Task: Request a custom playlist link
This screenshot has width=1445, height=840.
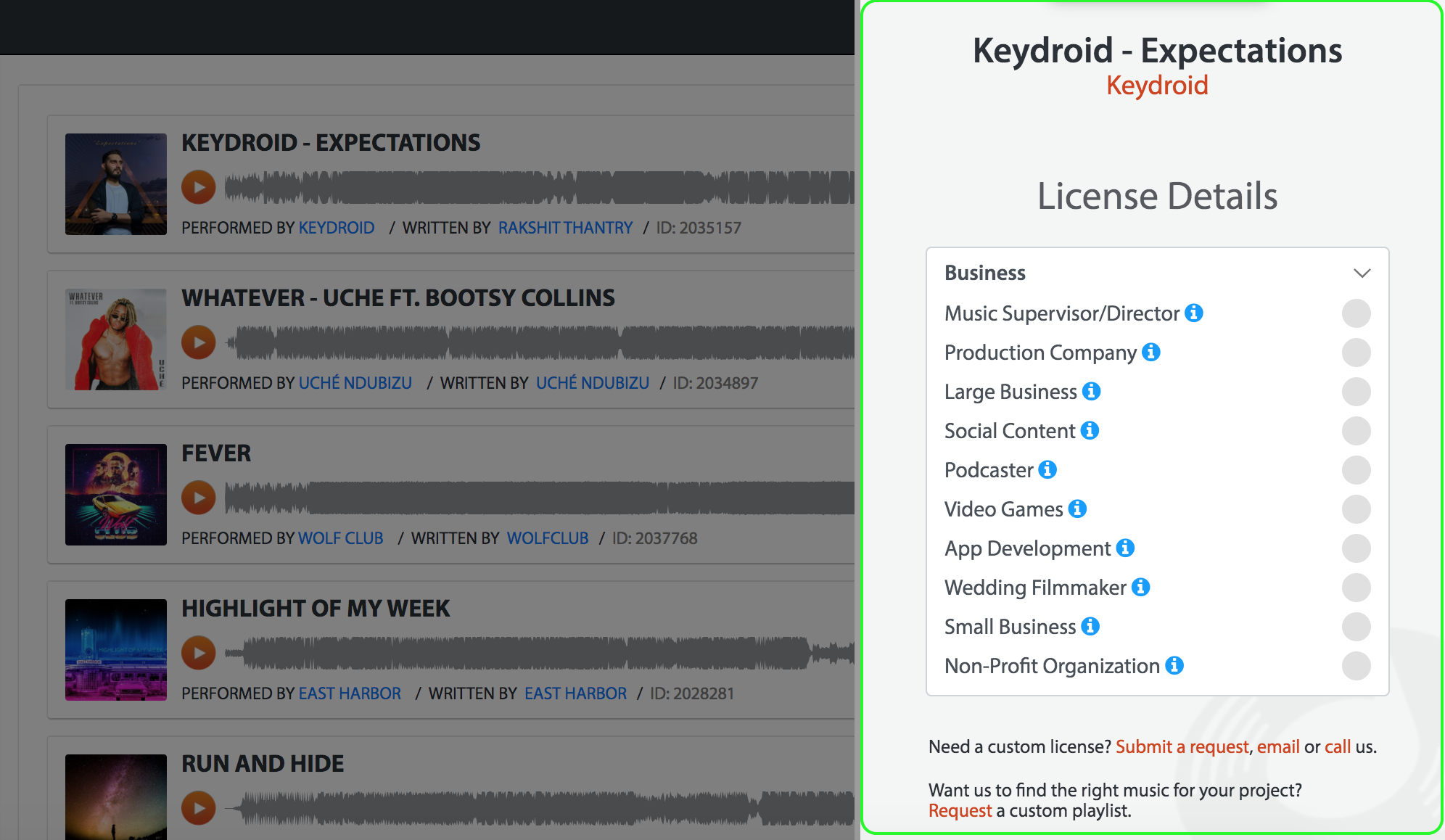Action: (x=960, y=811)
